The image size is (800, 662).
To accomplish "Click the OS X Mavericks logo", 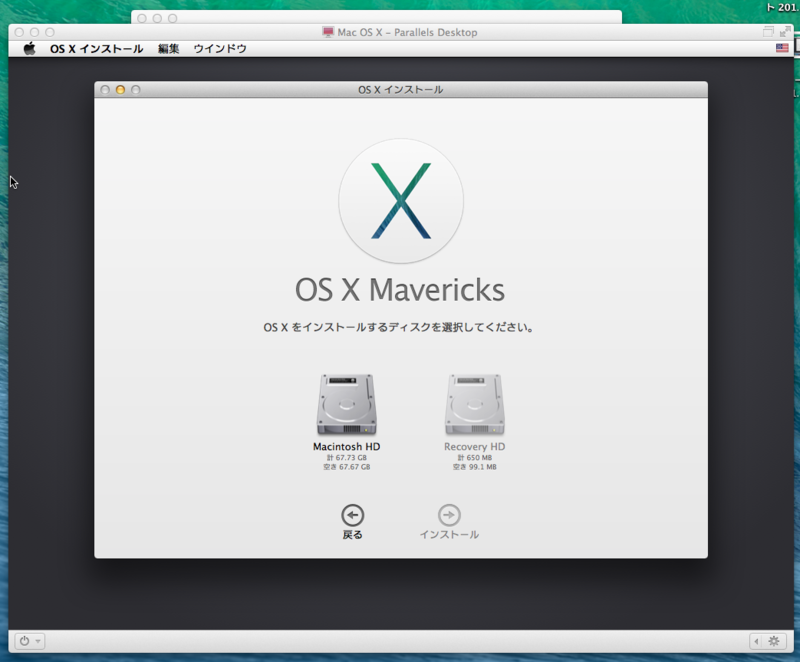I will point(401,201).
